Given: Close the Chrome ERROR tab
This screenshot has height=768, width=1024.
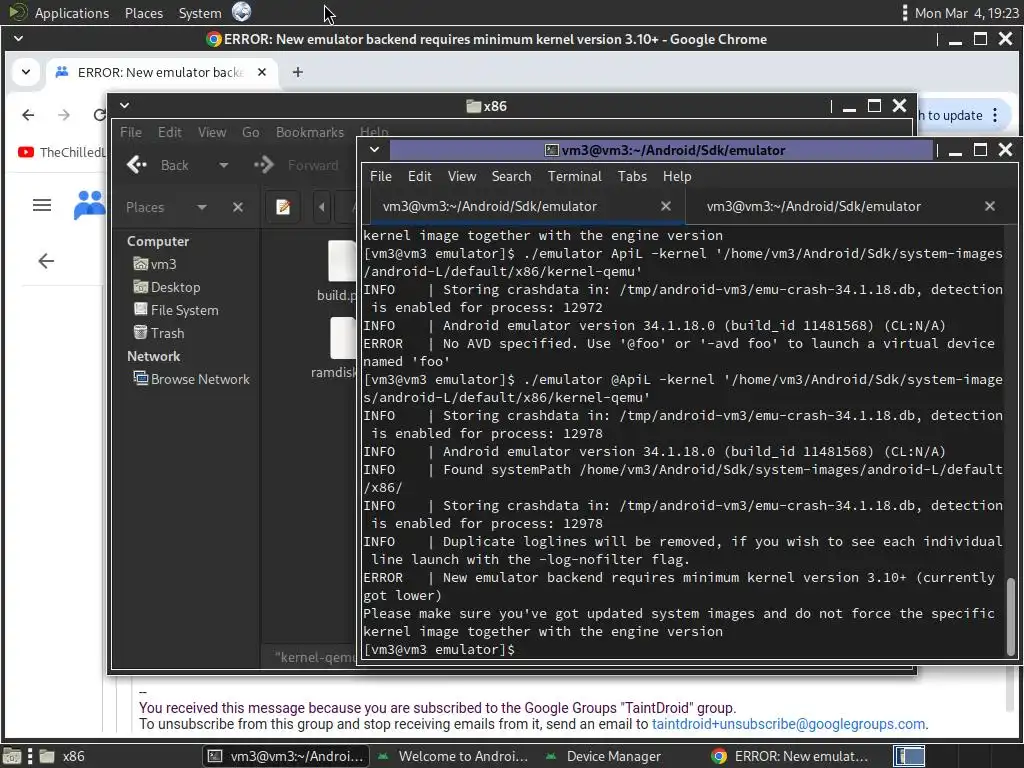Looking at the screenshot, I should pos(262,72).
